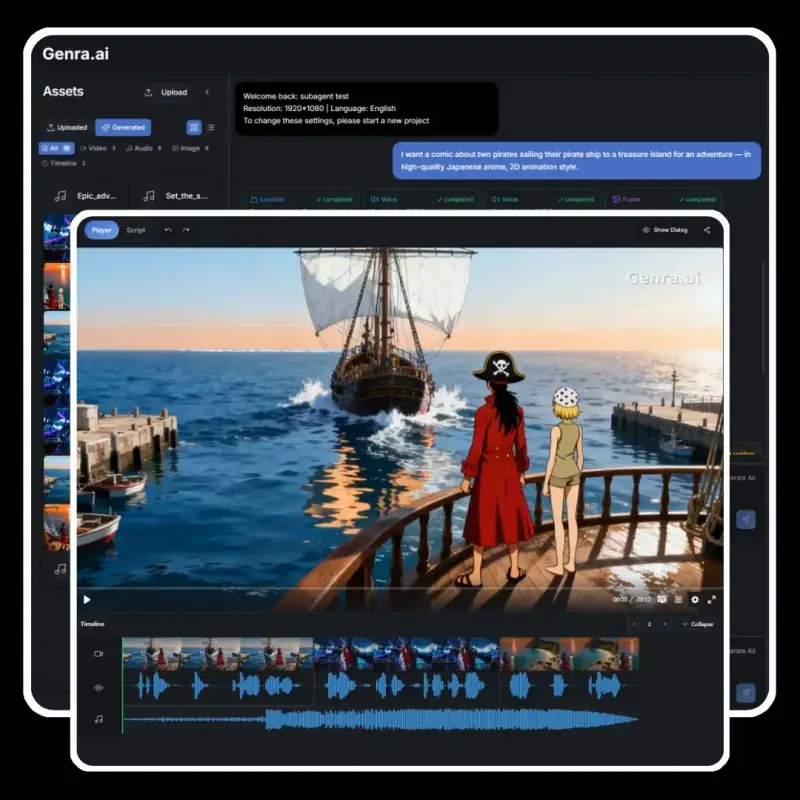Click the share icon in player header
This screenshot has height=800, width=800.
click(707, 230)
